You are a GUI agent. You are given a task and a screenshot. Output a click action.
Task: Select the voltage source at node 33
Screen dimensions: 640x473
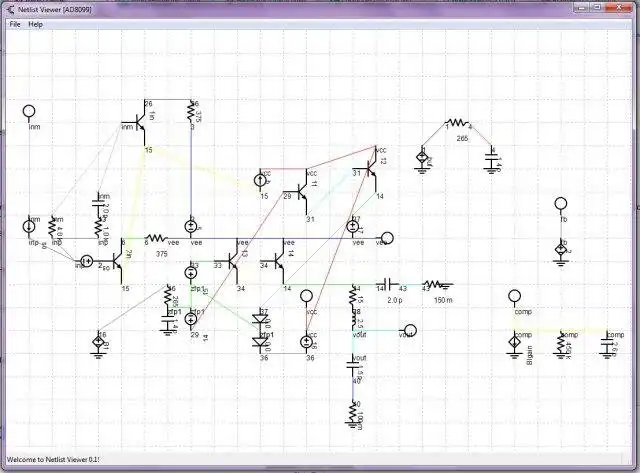point(191,272)
